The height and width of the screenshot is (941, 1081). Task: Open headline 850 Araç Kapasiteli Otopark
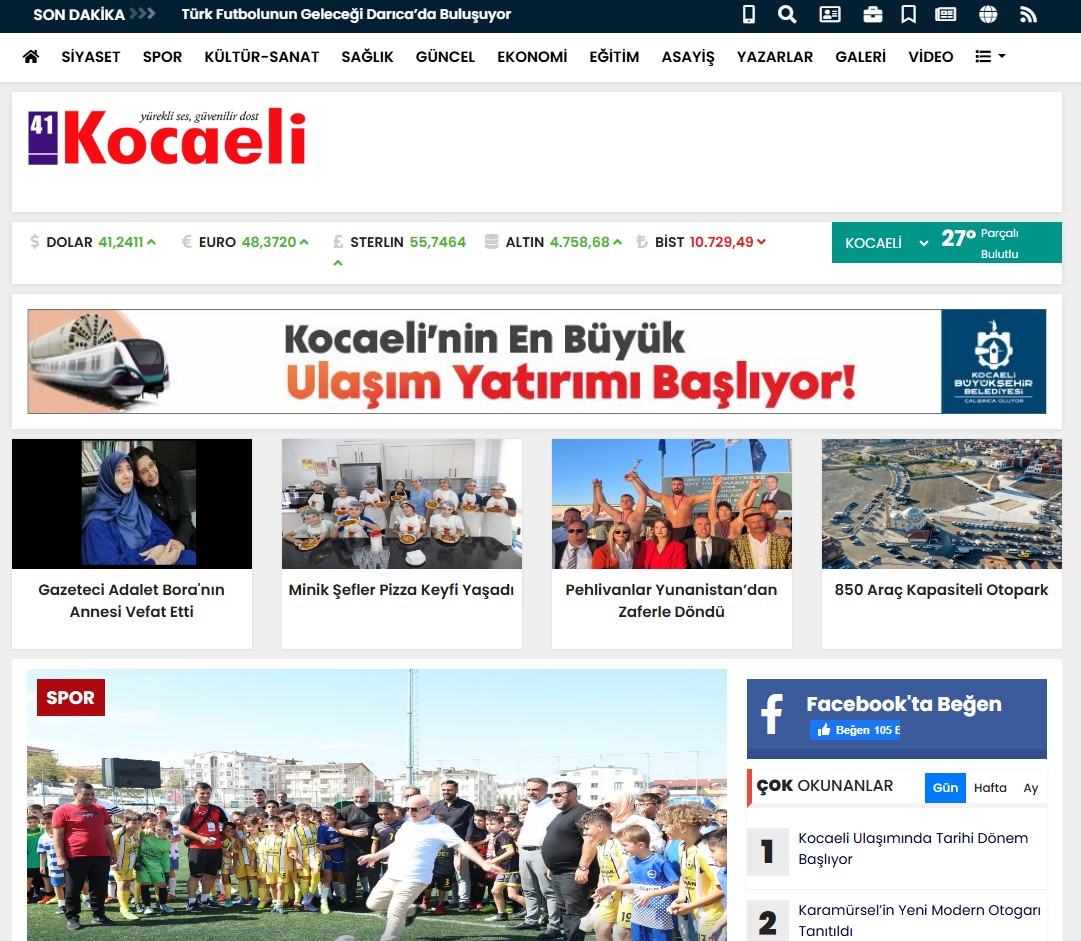coord(941,590)
